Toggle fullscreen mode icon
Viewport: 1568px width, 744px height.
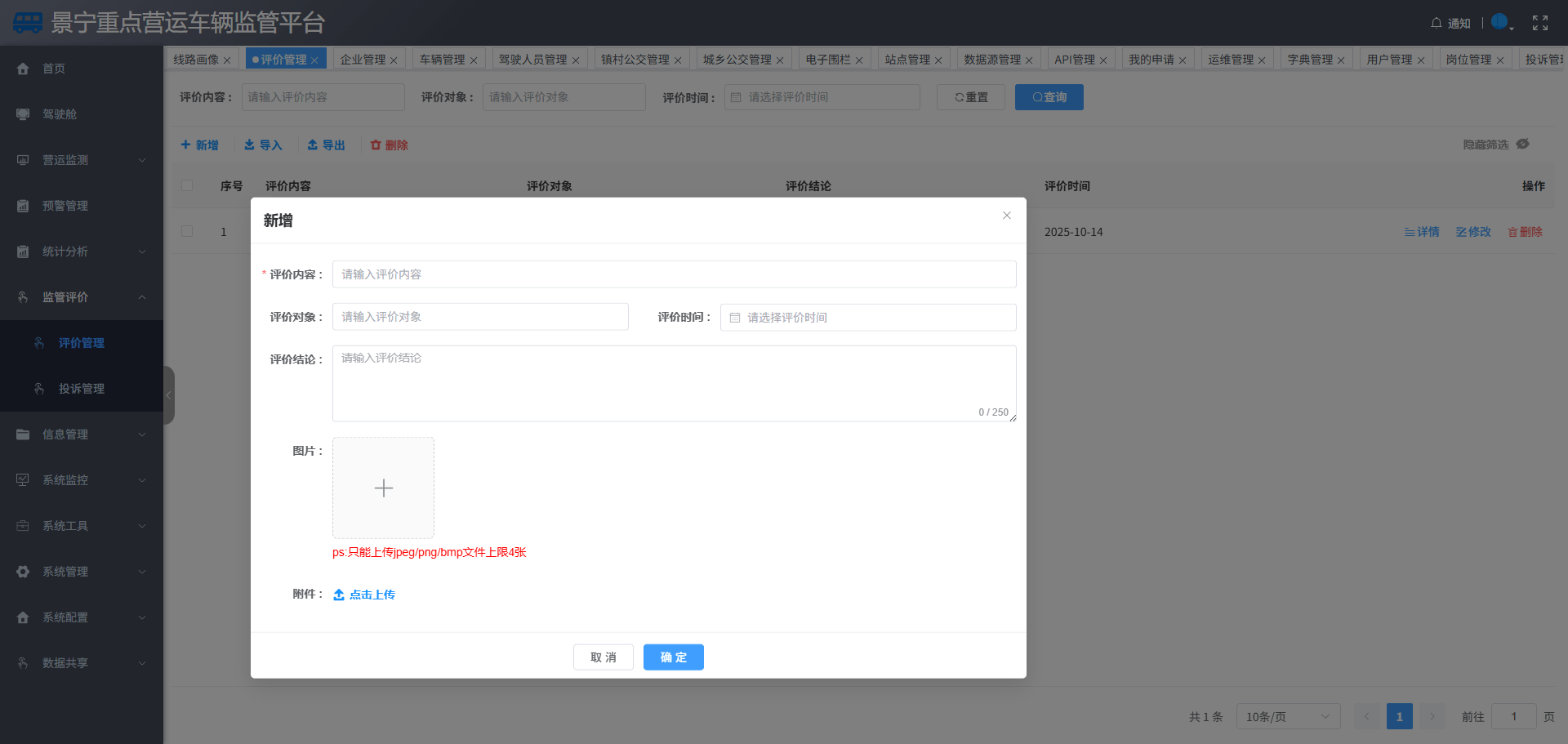click(1540, 23)
